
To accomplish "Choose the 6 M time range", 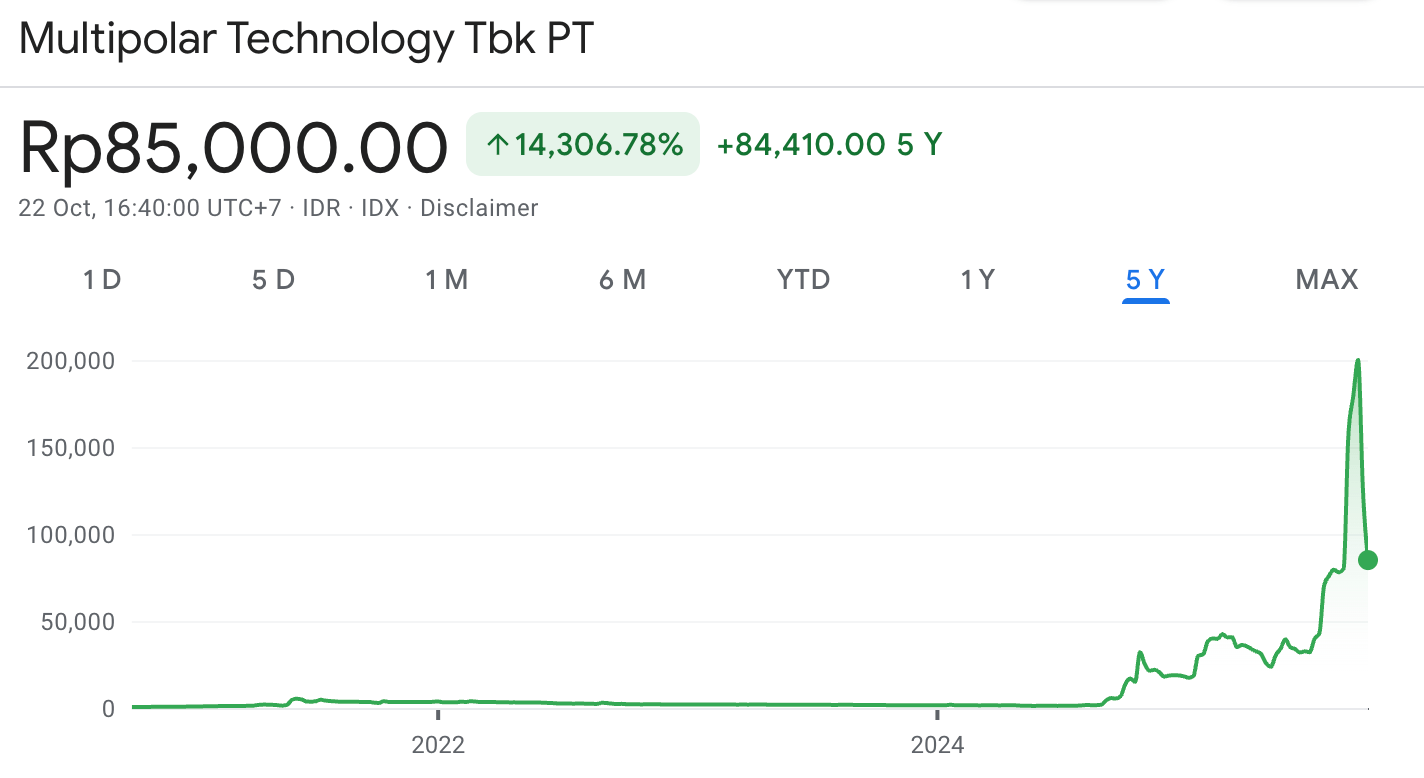I will [x=622, y=280].
